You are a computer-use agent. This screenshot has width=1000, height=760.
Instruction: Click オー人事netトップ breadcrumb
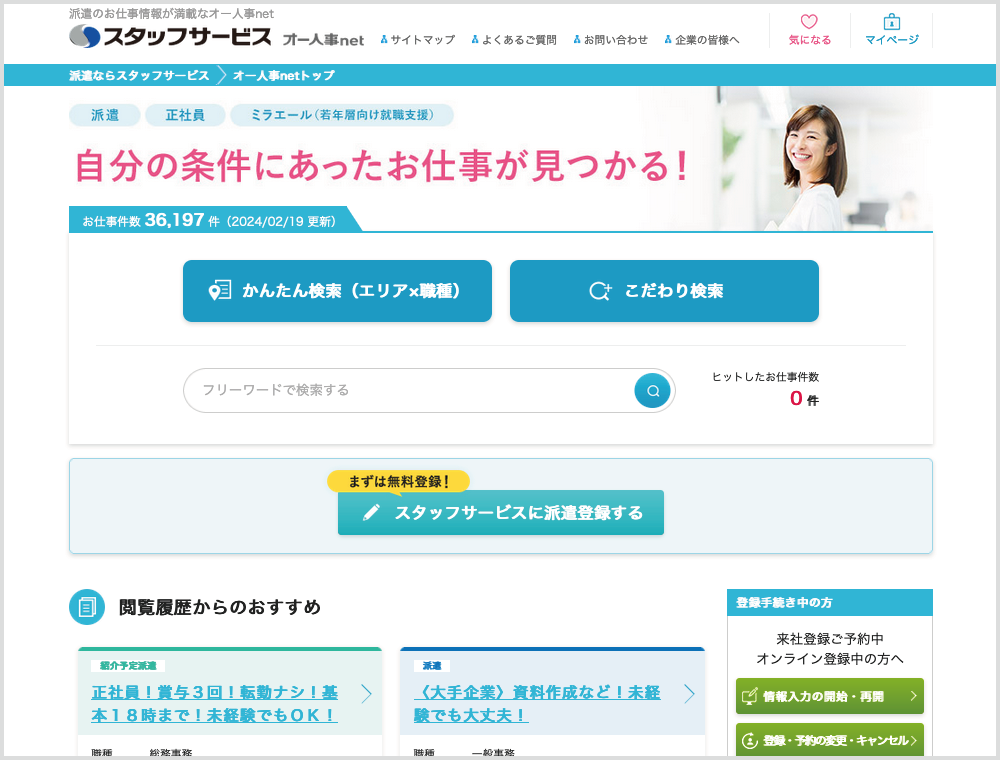coord(284,75)
